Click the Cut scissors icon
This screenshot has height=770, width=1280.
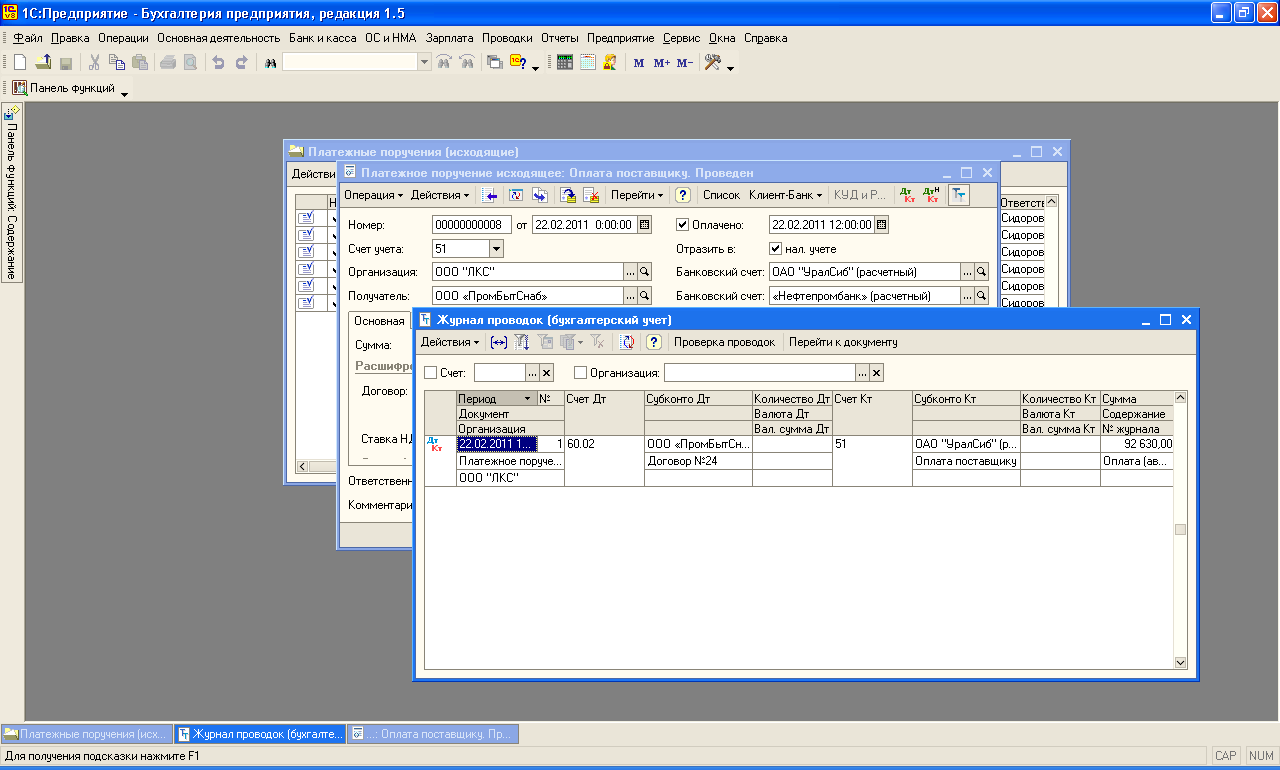[94, 62]
